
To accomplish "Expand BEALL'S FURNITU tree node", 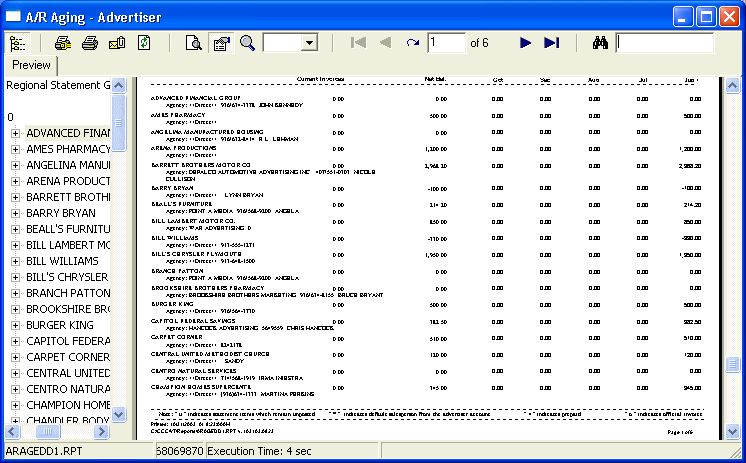I will 15,229.
